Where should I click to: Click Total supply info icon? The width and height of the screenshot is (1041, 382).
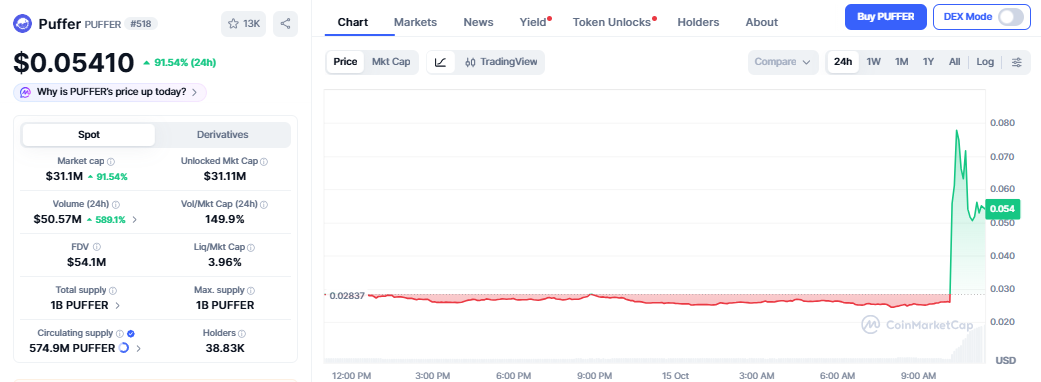[x=113, y=290]
